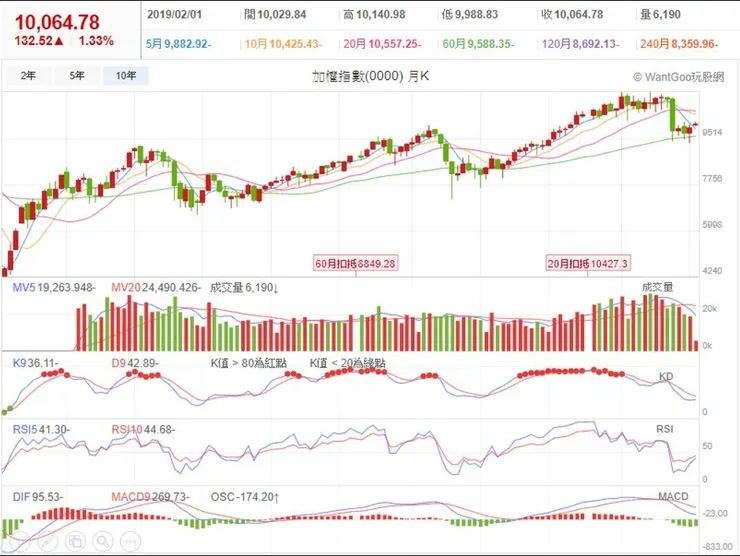Open the three-dot more options icon
Viewport: 740px width, 556px height.
(131, 541)
